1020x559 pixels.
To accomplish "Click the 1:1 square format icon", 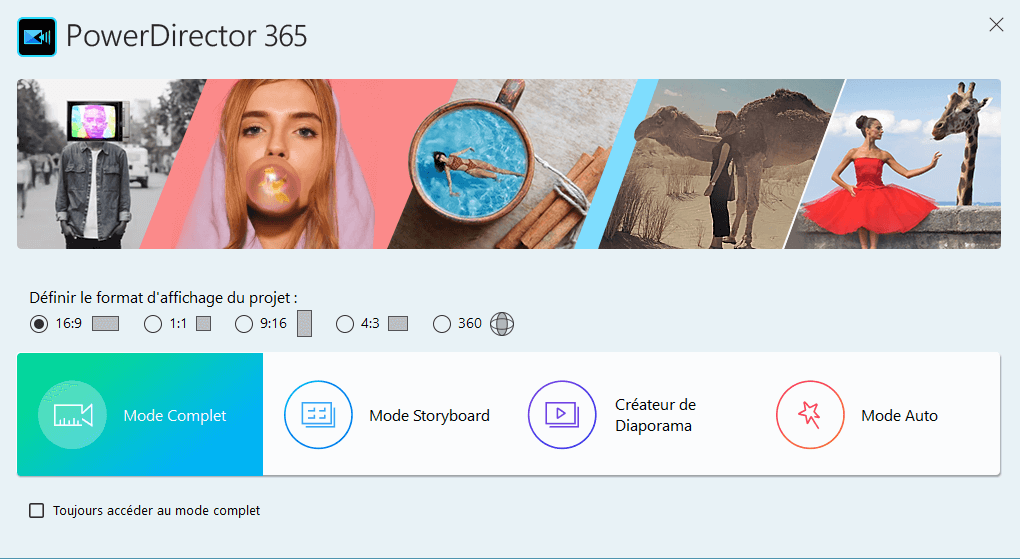I will click(x=204, y=323).
